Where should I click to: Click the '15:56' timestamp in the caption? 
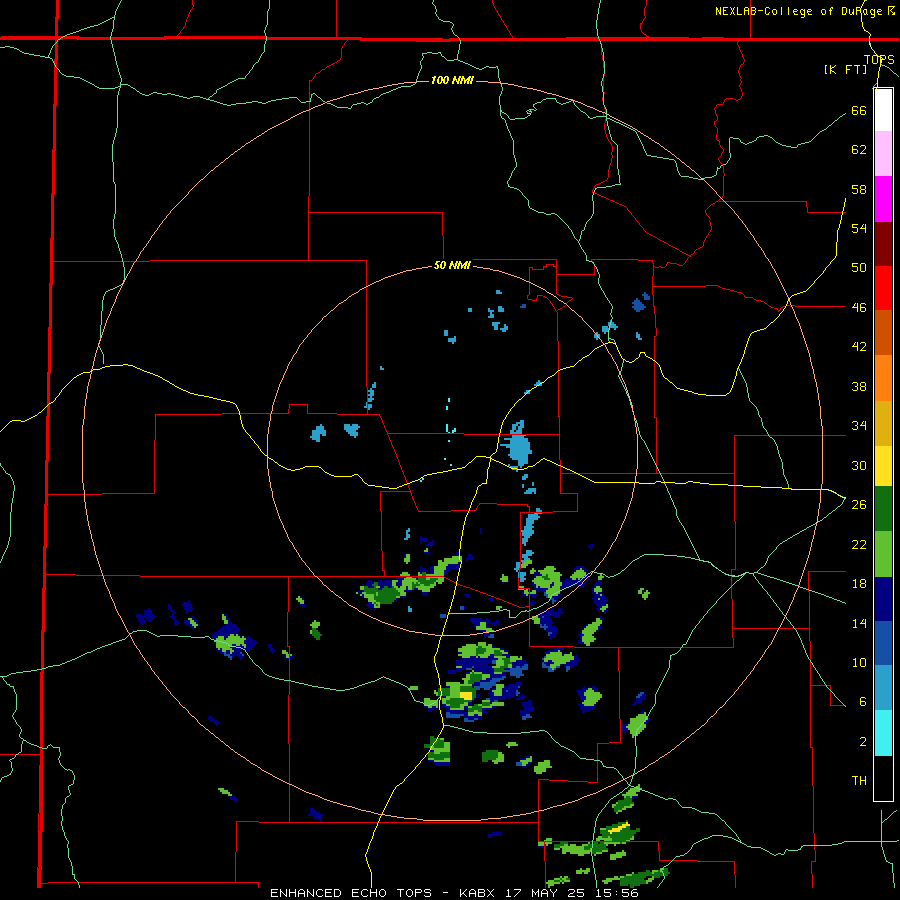[617, 893]
